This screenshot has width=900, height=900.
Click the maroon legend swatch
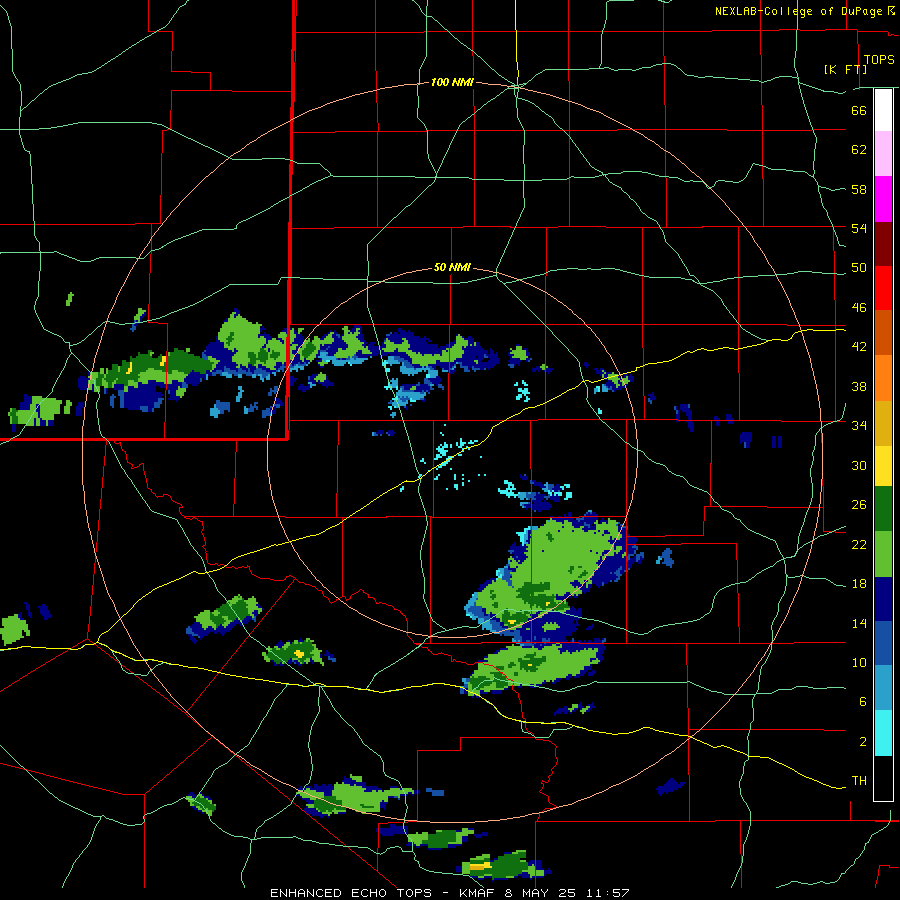883,244
